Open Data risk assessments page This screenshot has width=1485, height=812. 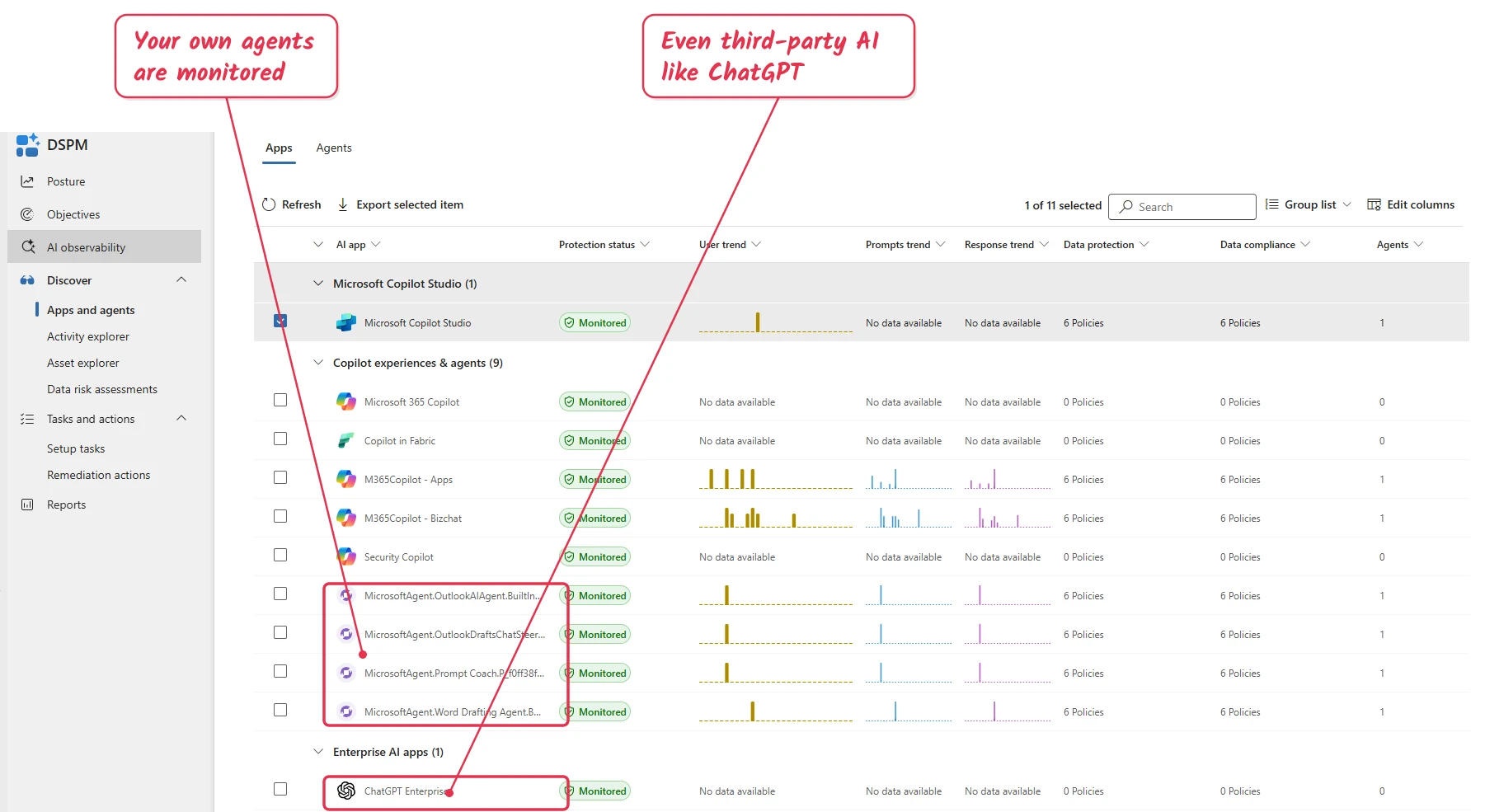pyautogui.click(x=102, y=389)
